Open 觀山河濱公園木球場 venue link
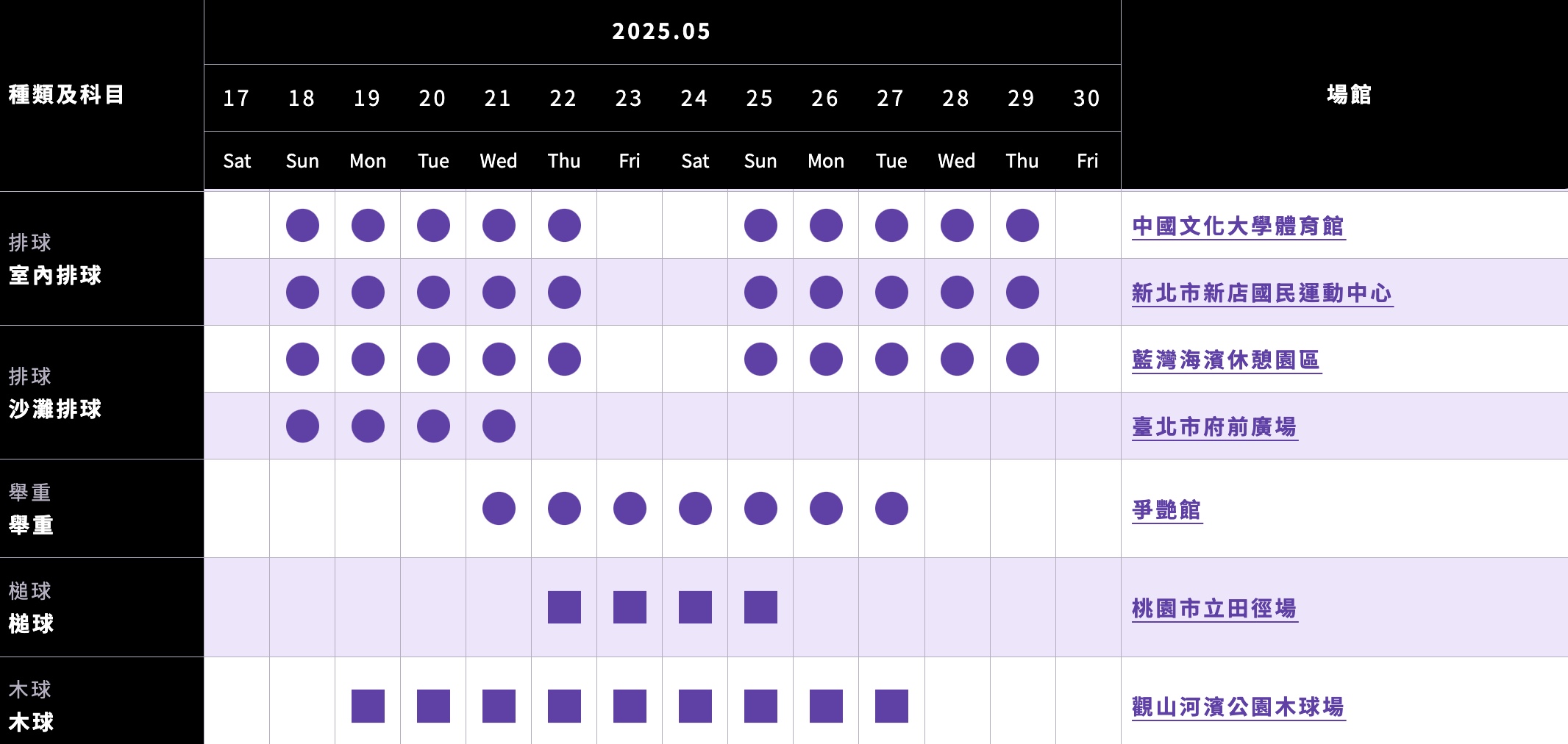Screen dimensions: 1568x744 click(1239, 707)
